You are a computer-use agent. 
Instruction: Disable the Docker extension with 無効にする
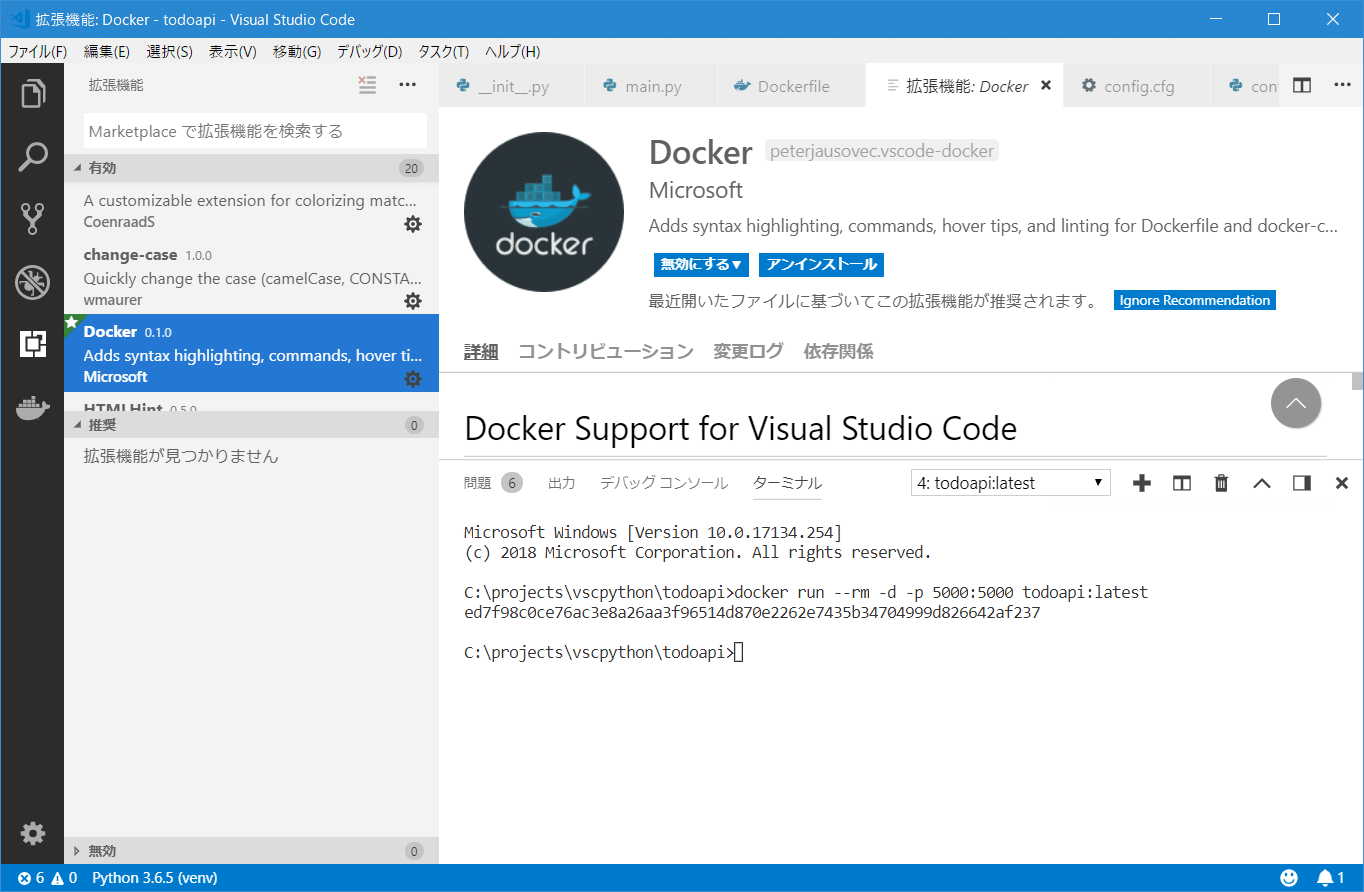(698, 264)
